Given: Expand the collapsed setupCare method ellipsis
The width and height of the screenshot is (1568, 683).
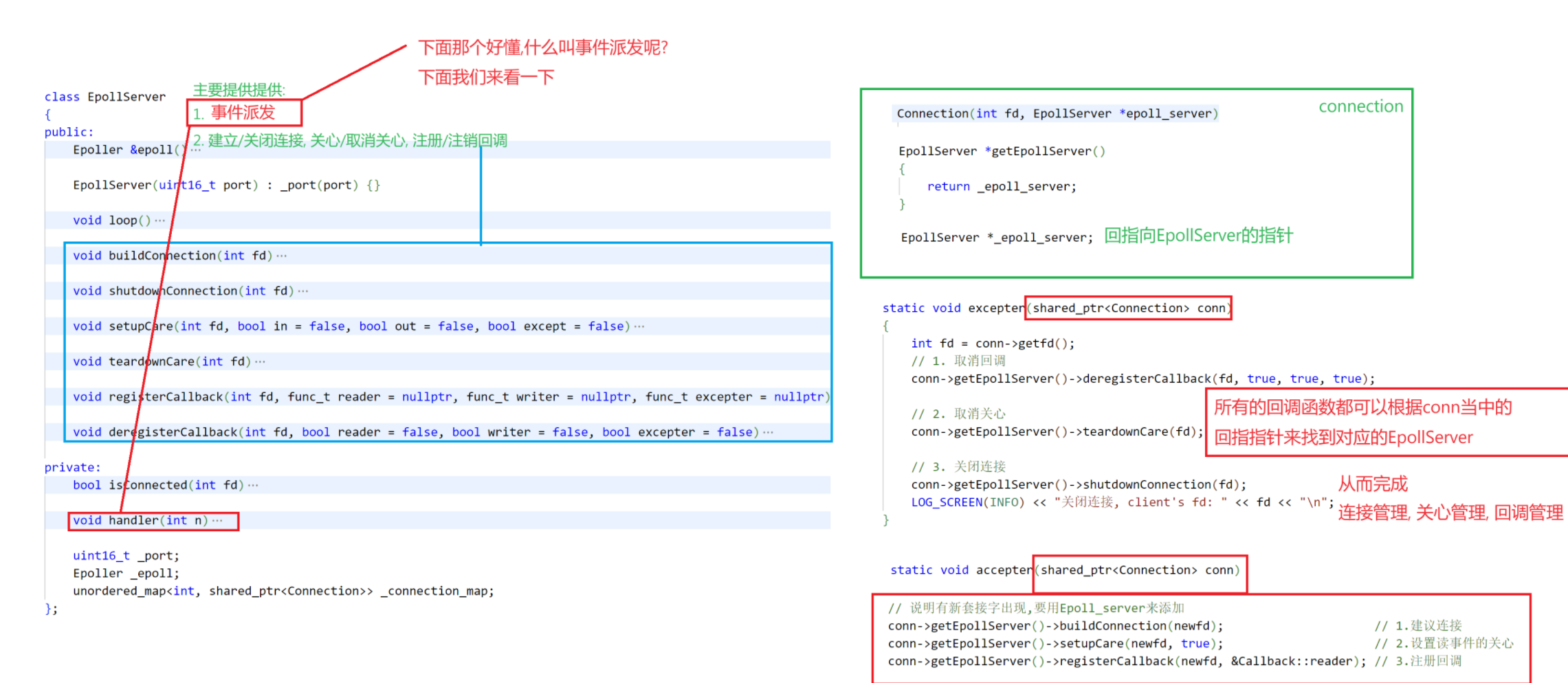Looking at the screenshot, I should 639,326.
